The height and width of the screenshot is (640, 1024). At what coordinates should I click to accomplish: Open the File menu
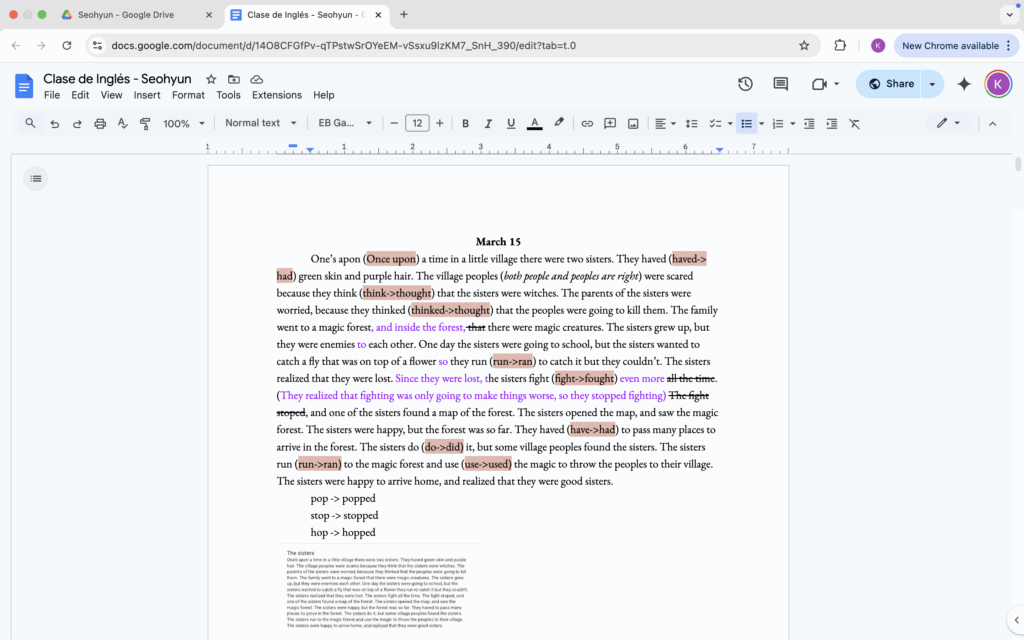pyautogui.click(x=52, y=95)
